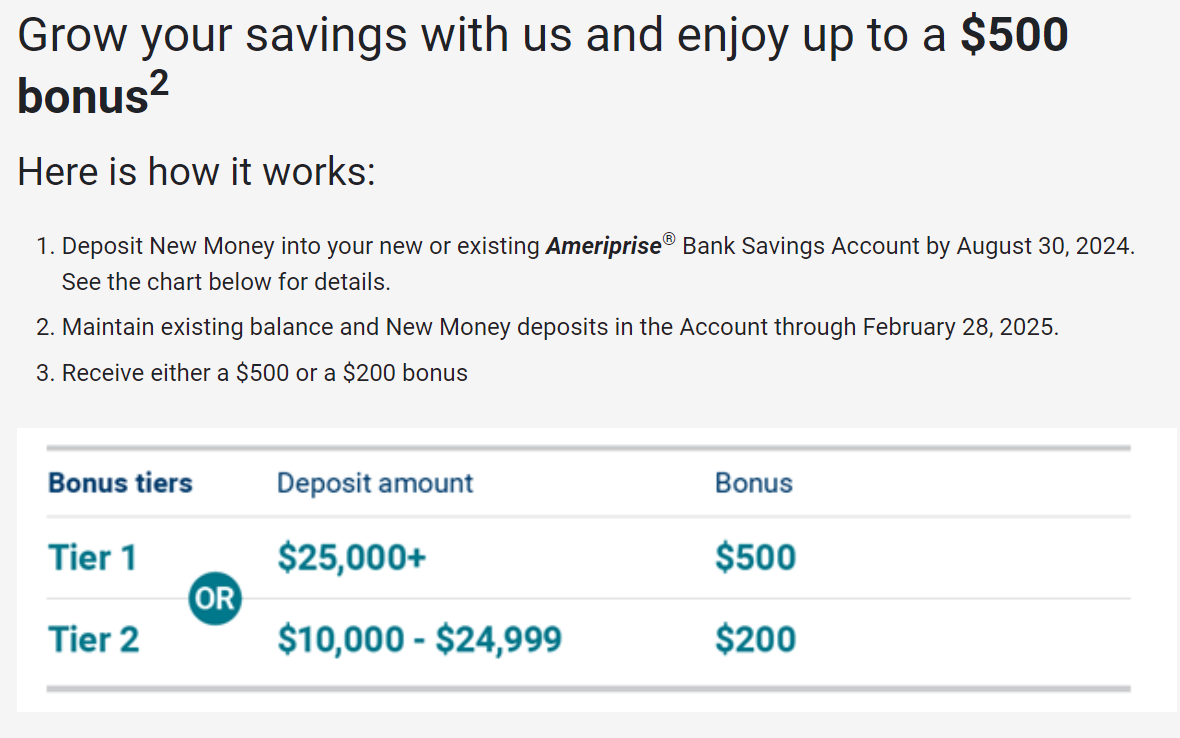
Task: Click step 2 about maintaining existing balance
Action: [548, 327]
